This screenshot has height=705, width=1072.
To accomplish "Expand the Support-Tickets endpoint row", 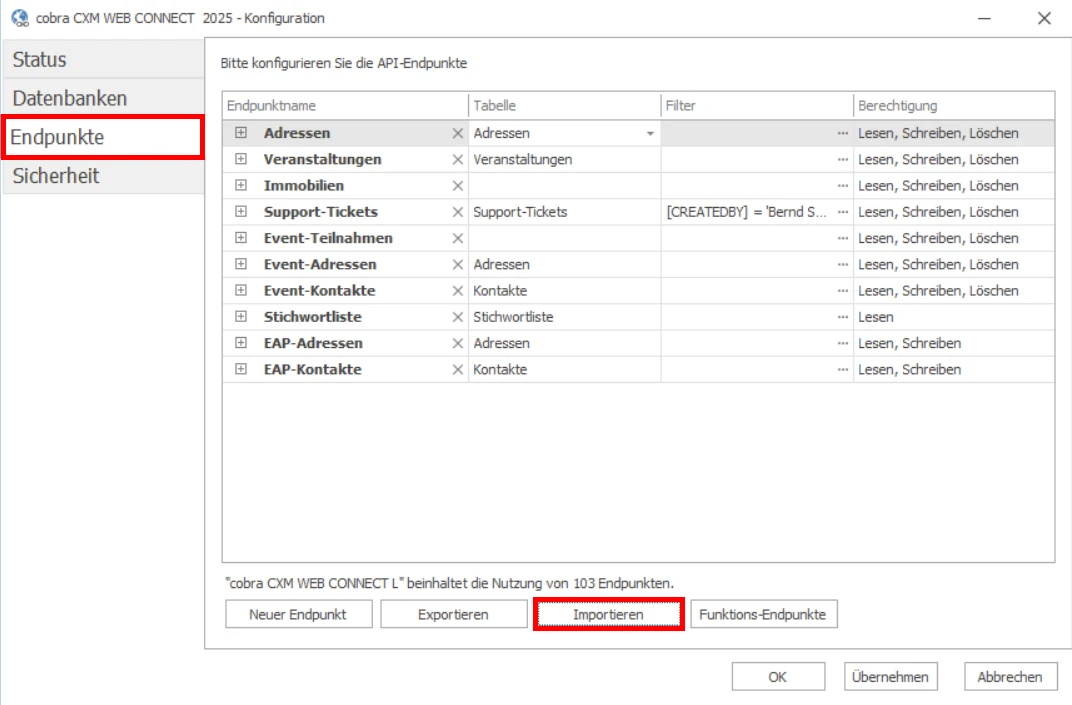I will click(241, 211).
